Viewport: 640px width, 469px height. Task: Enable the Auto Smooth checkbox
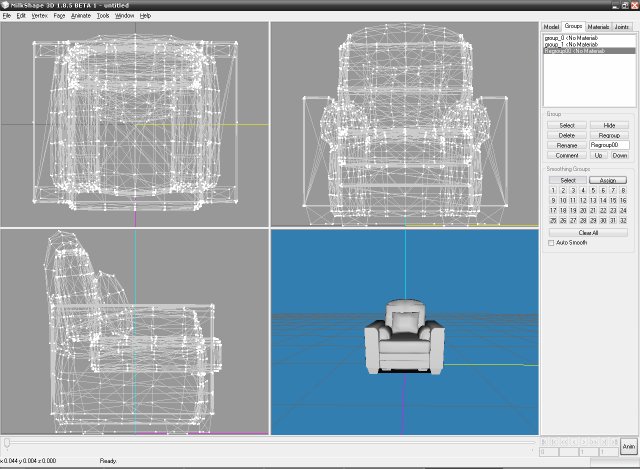click(x=551, y=242)
